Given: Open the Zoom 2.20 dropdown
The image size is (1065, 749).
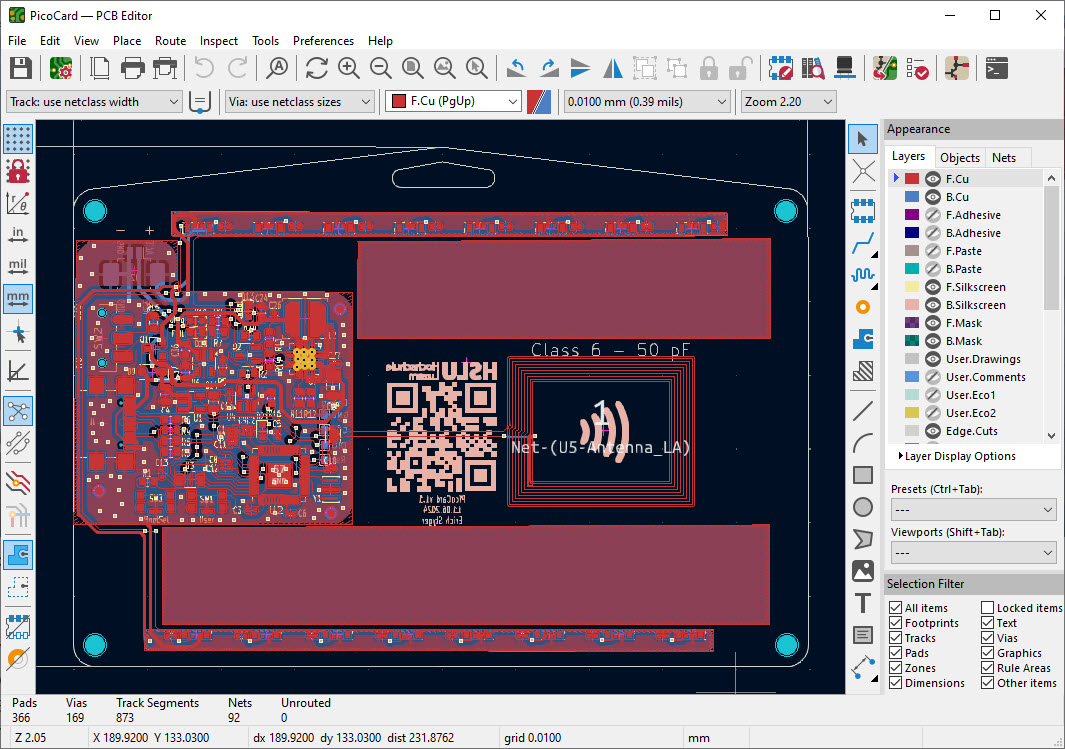Looking at the screenshot, I should [788, 102].
